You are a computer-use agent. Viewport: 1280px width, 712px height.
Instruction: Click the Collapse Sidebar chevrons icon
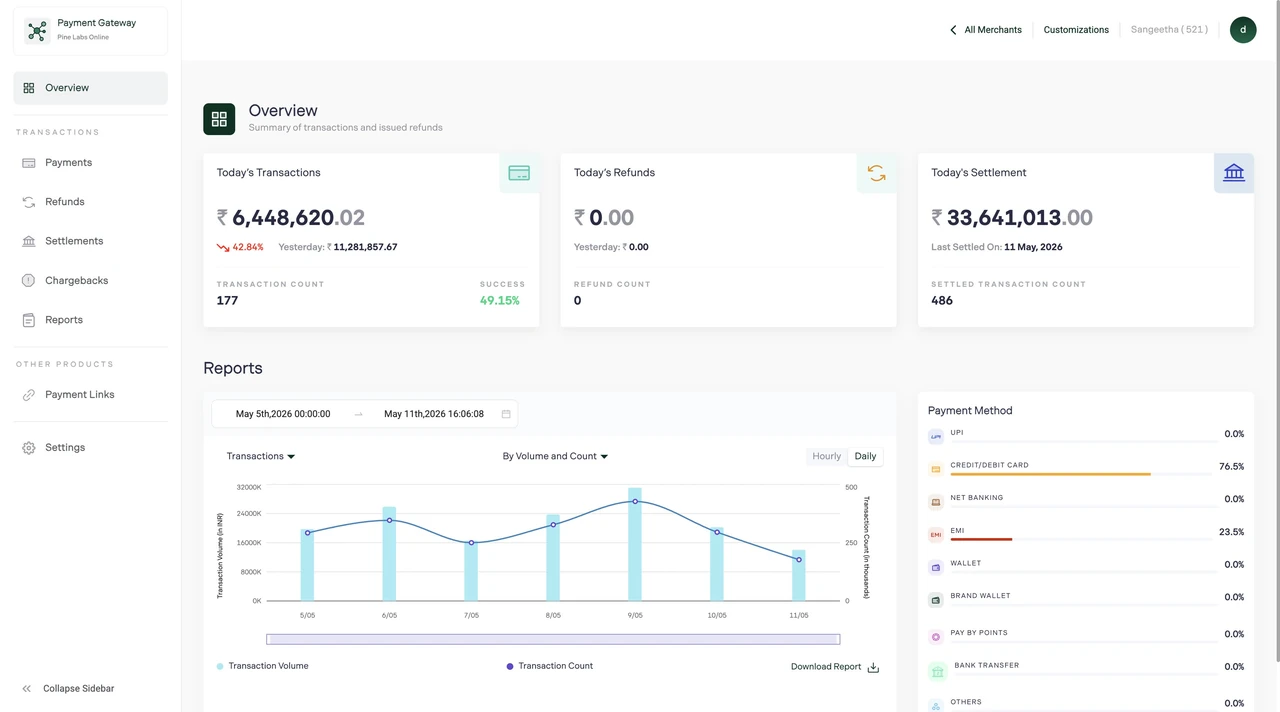(27, 689)
